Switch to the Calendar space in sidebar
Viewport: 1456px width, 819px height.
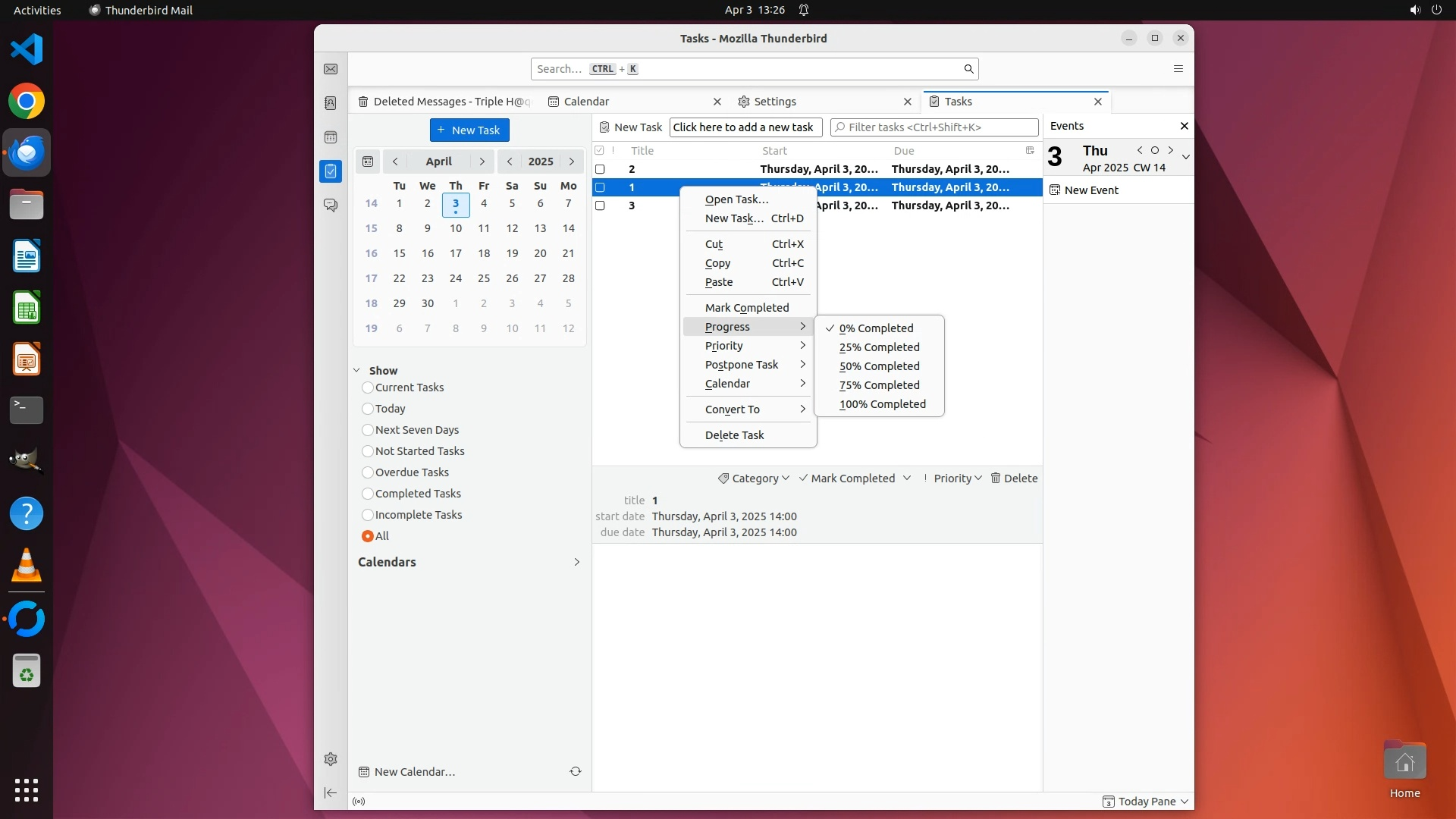(x=331, y=137)
